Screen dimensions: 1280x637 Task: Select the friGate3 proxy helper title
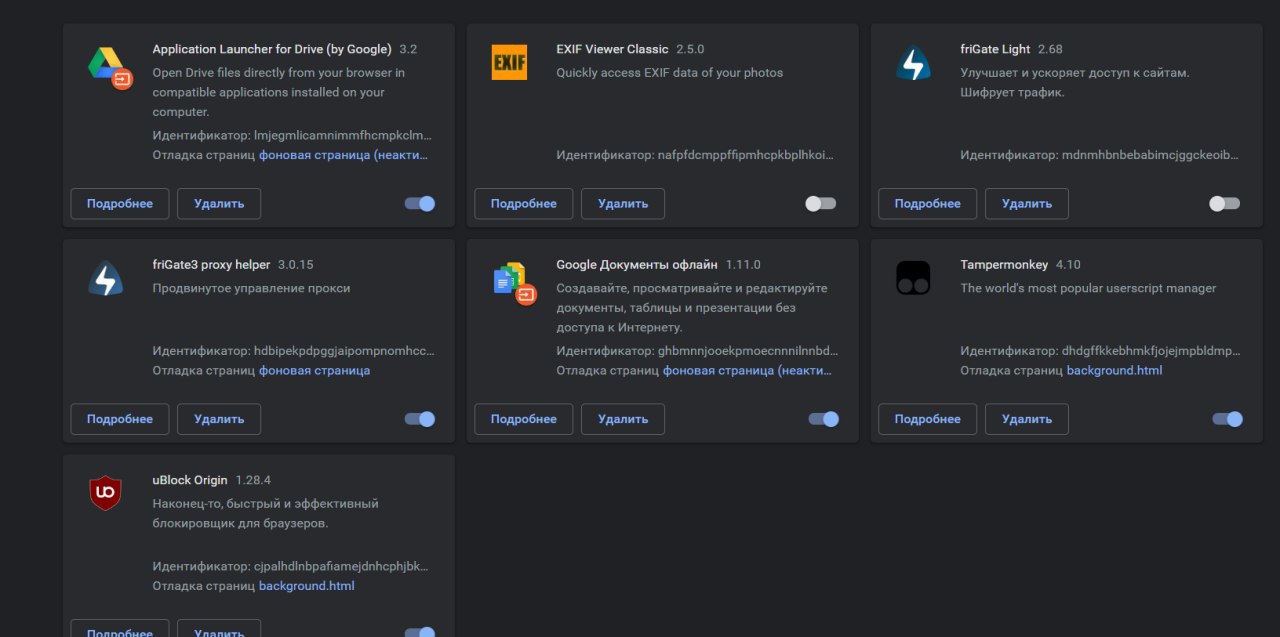point(211,265)
